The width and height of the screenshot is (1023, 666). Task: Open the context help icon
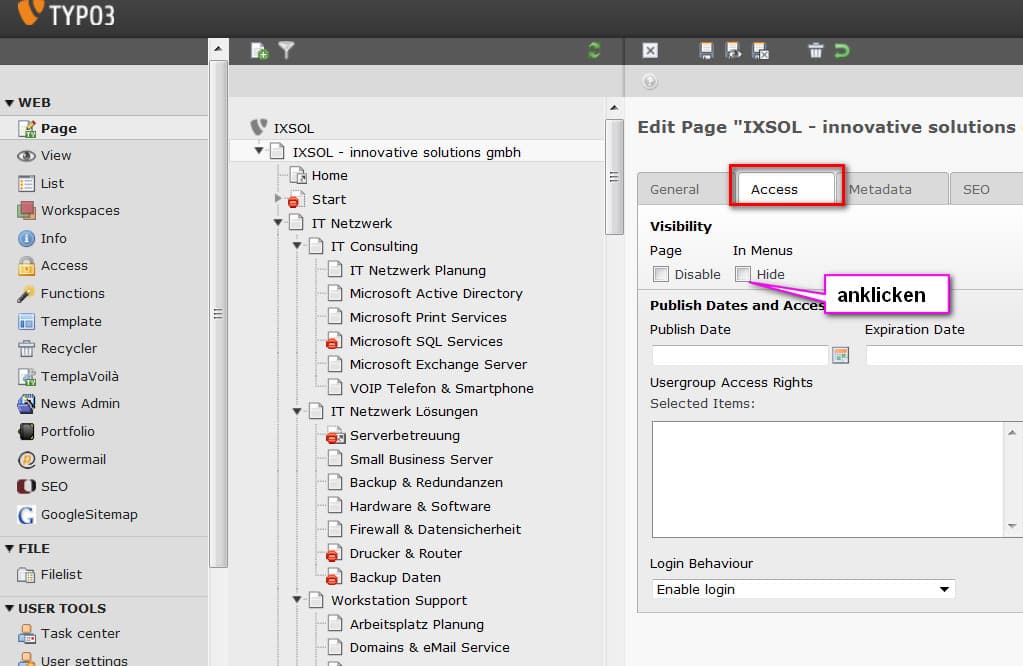click(x=649, y=82)
